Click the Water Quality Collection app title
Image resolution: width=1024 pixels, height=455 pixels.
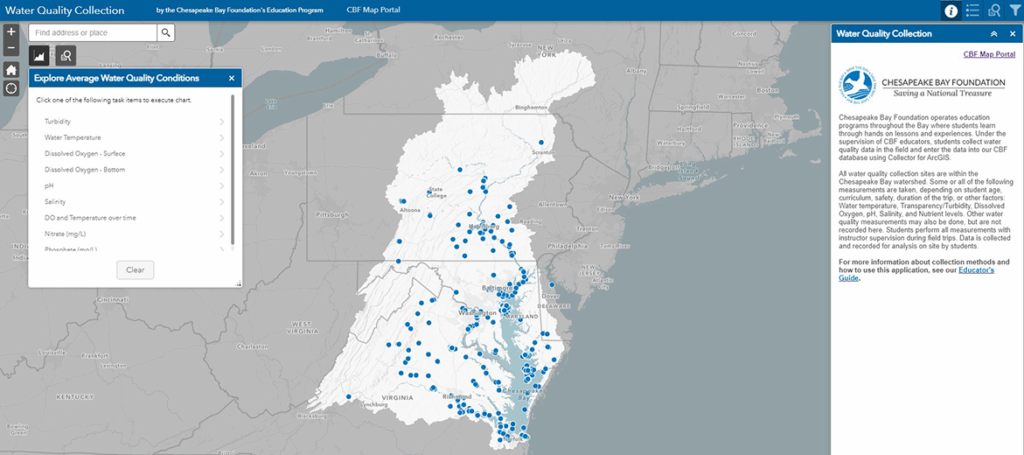[64, 10]
